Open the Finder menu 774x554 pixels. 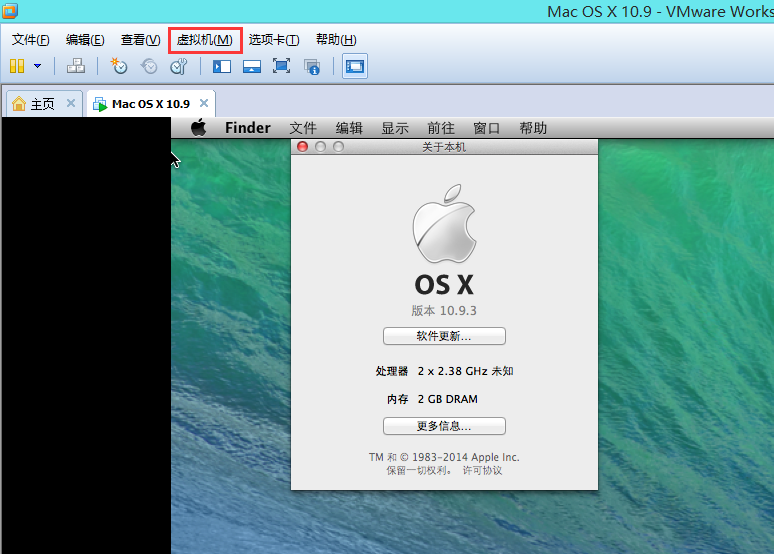[248, 128]
